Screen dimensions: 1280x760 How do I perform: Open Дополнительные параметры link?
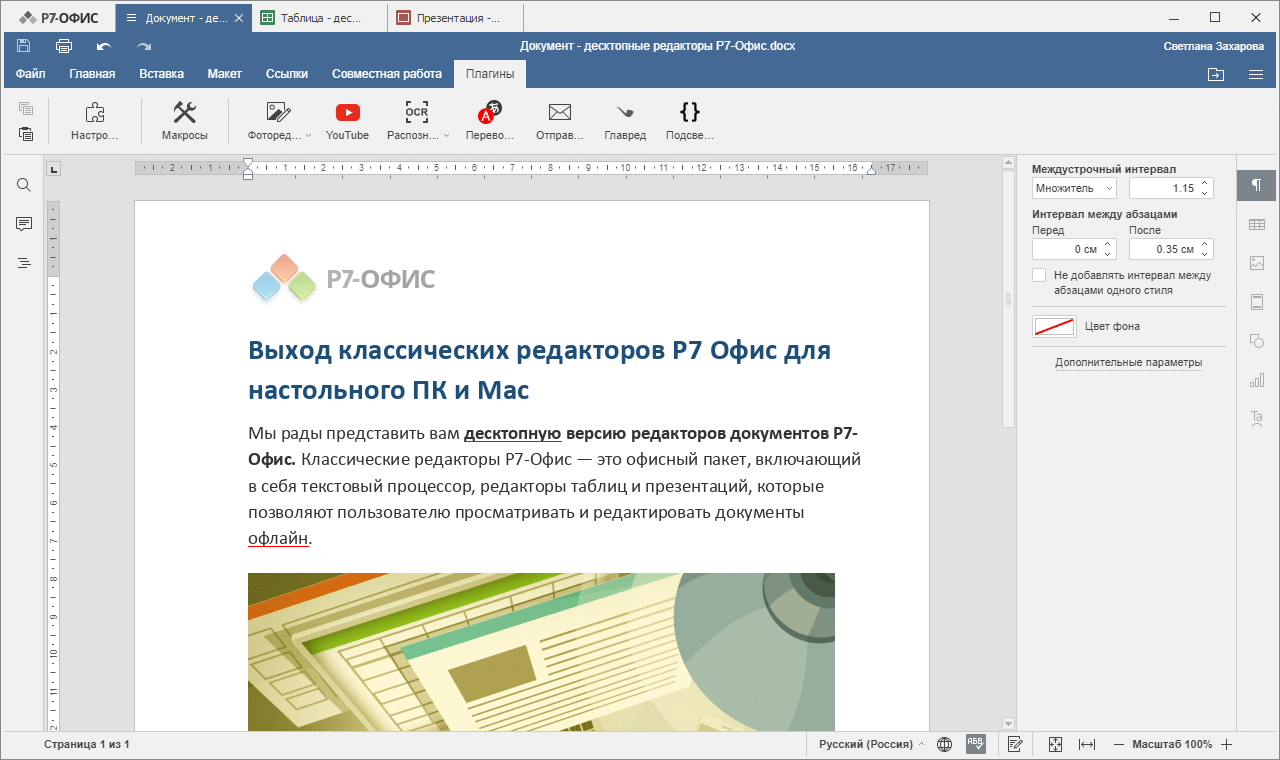coord(1128,363)
